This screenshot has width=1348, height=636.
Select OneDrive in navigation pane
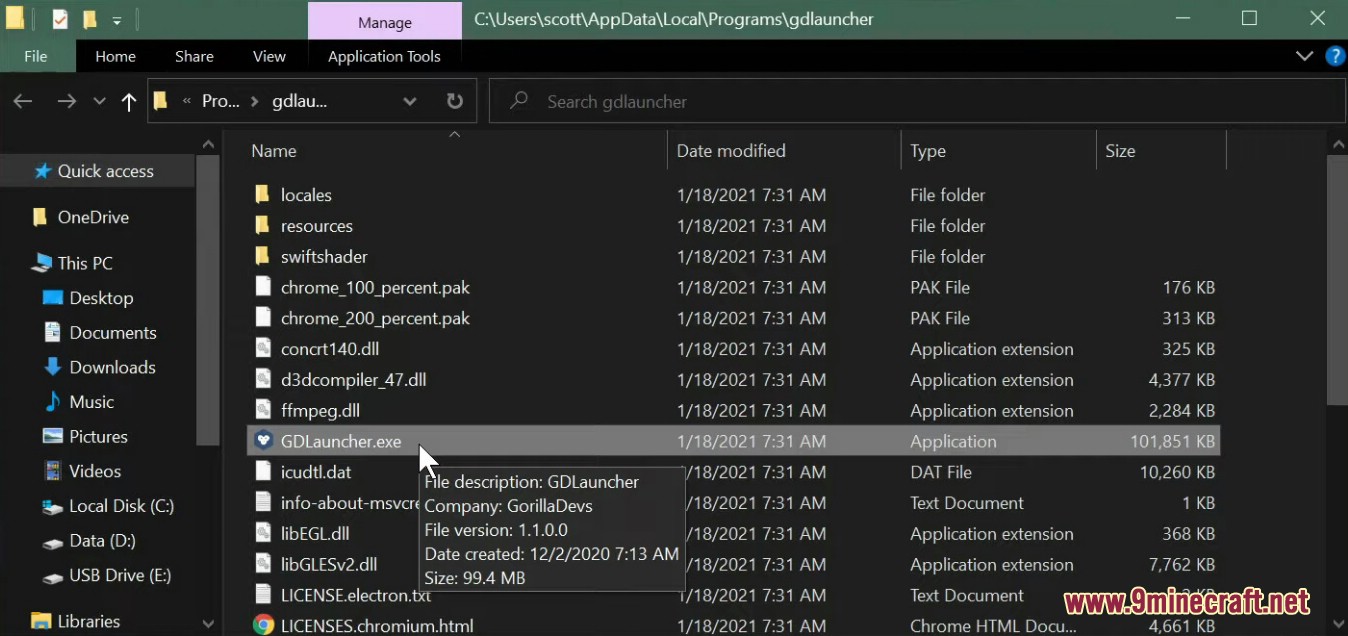93,217
